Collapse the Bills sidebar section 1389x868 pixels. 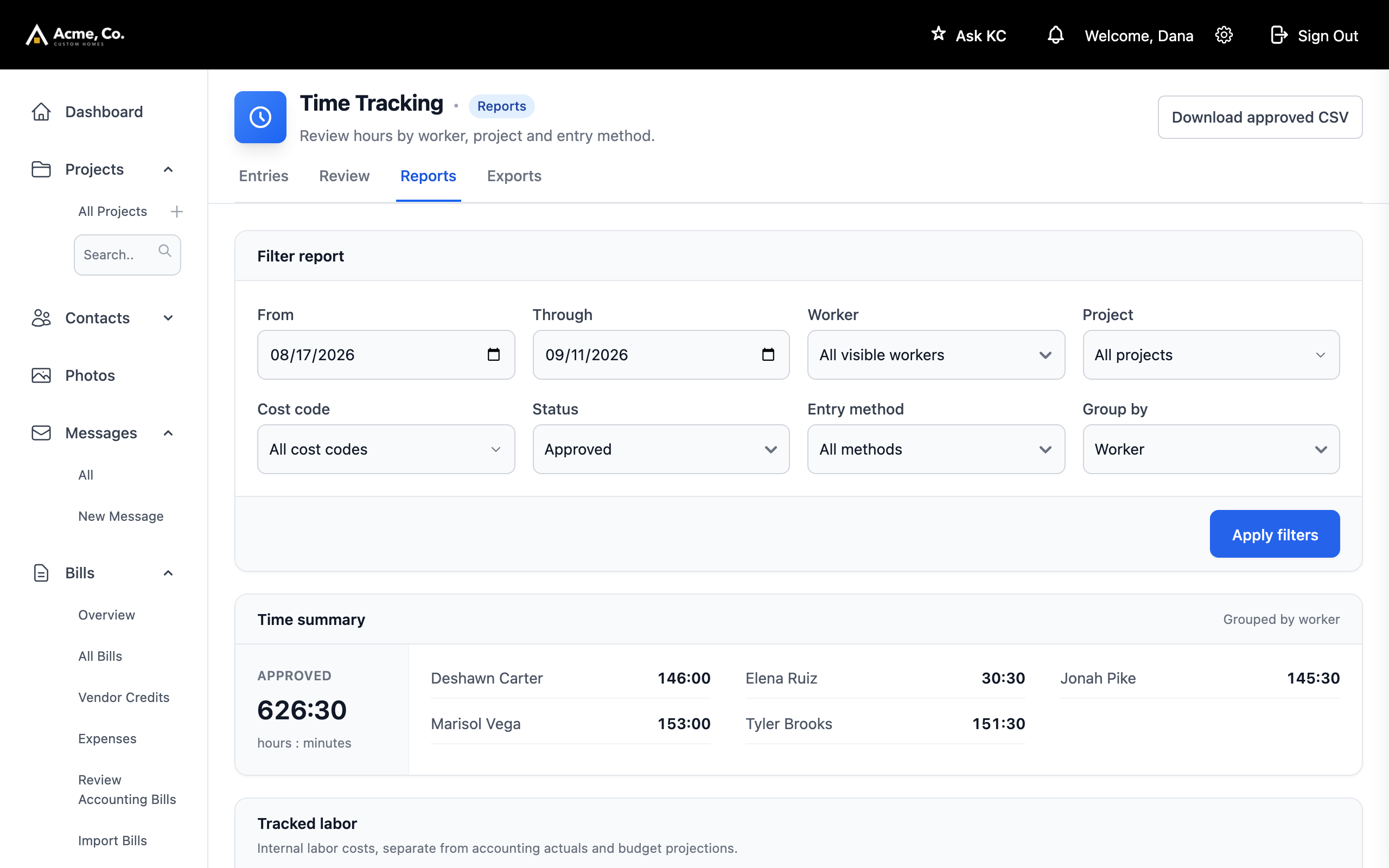pyautogui.click(x=168, y=573)
